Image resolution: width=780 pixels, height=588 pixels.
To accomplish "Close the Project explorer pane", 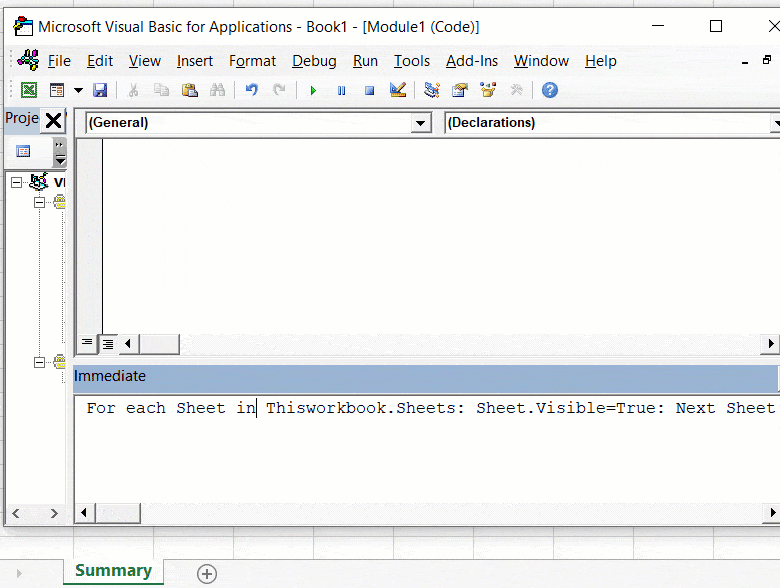I will pos(53,120).
